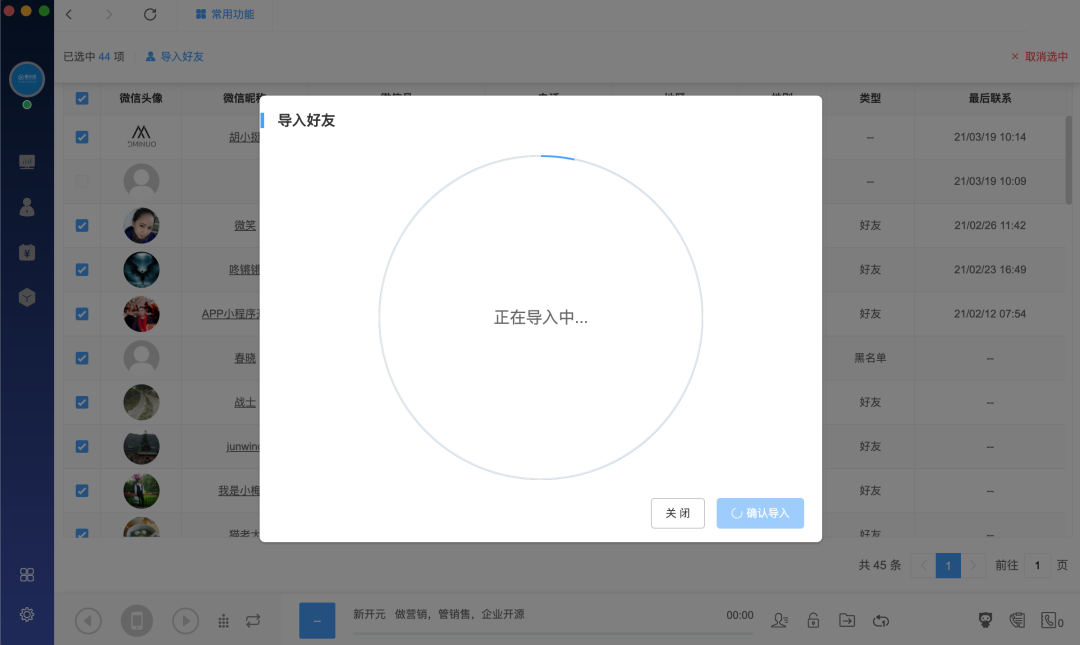Uncheck the checkbox for the junwin row

pos(82,447)
